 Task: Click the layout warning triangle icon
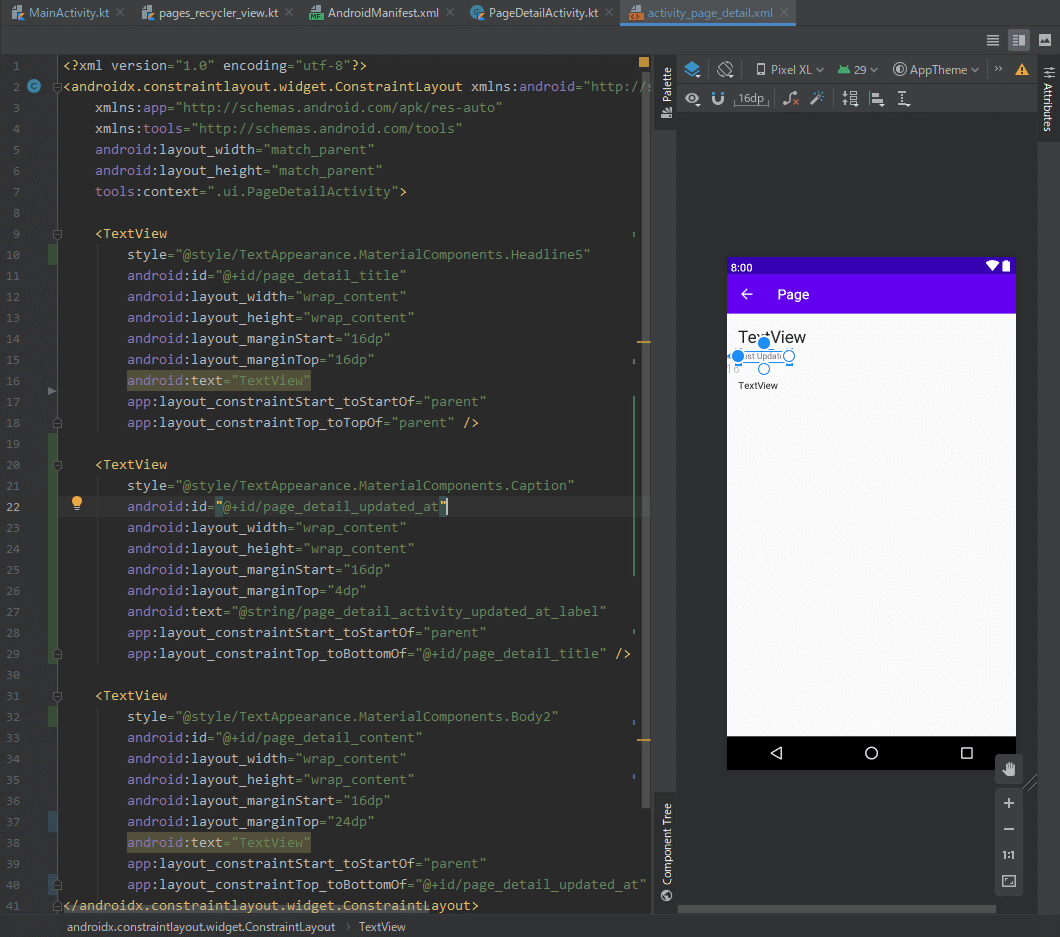1021,70
